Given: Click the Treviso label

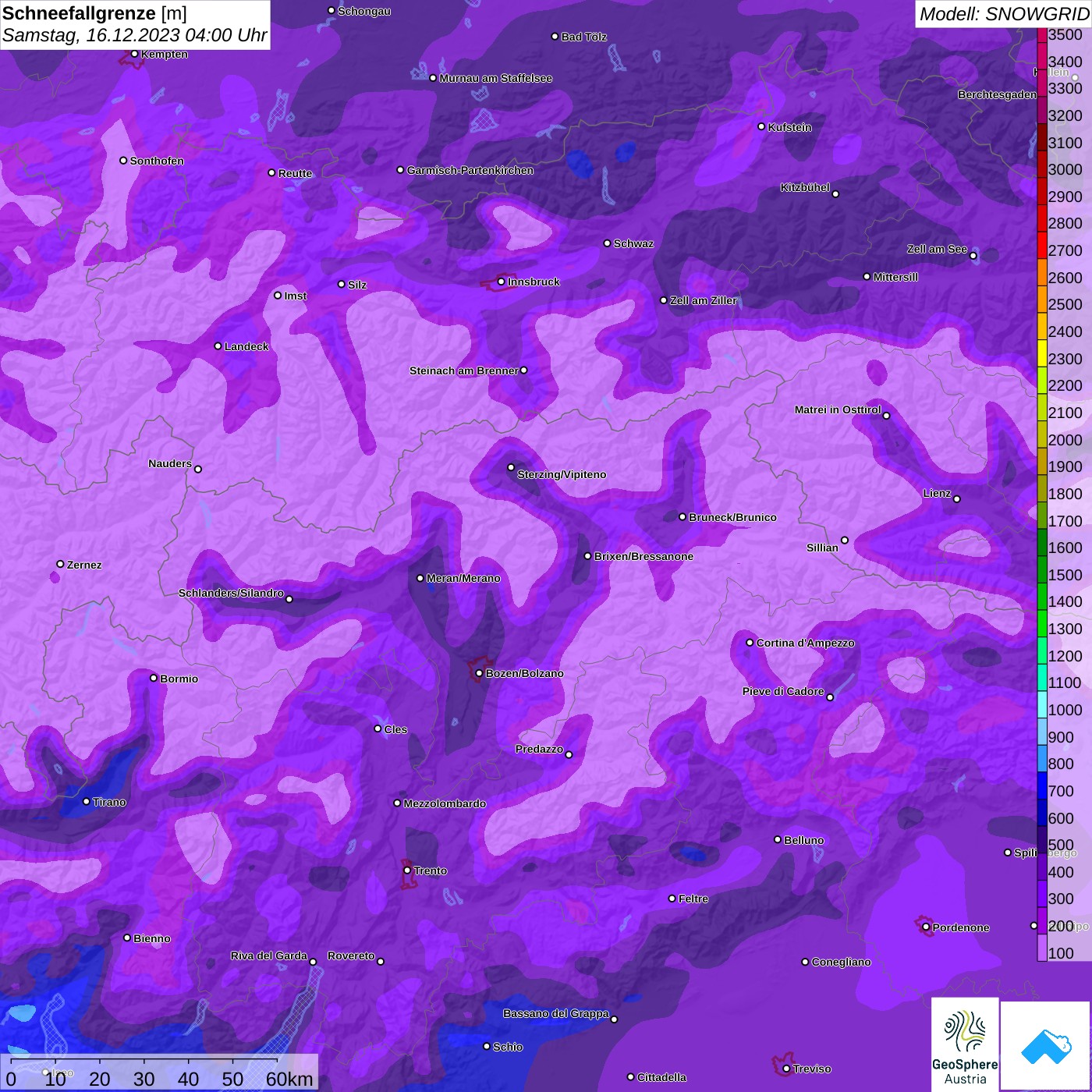Looking at the screenshot, I should 812,1069.
